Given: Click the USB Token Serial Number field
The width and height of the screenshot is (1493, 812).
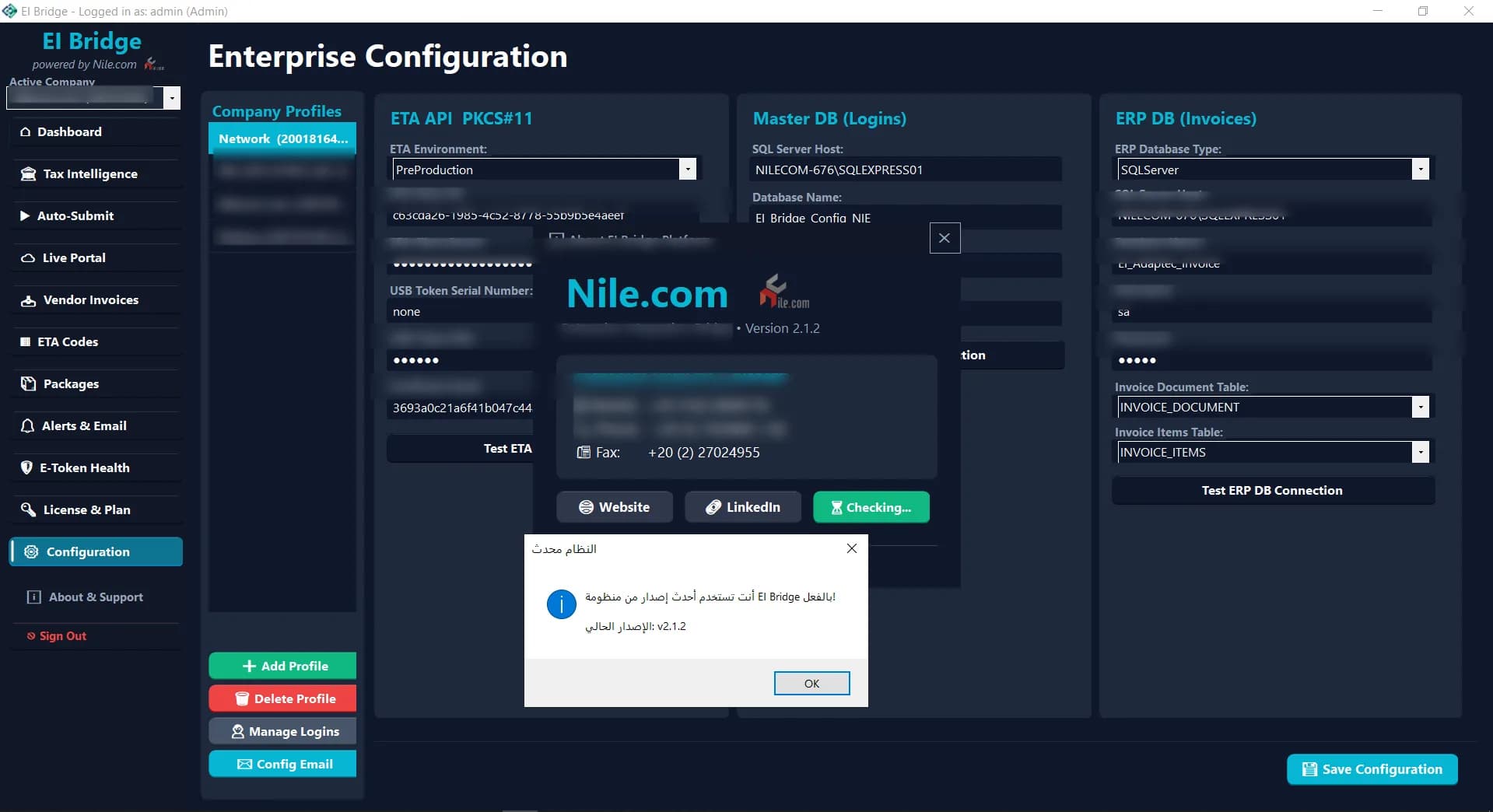Looking at the screenshot, I should [x=460, y=311].
